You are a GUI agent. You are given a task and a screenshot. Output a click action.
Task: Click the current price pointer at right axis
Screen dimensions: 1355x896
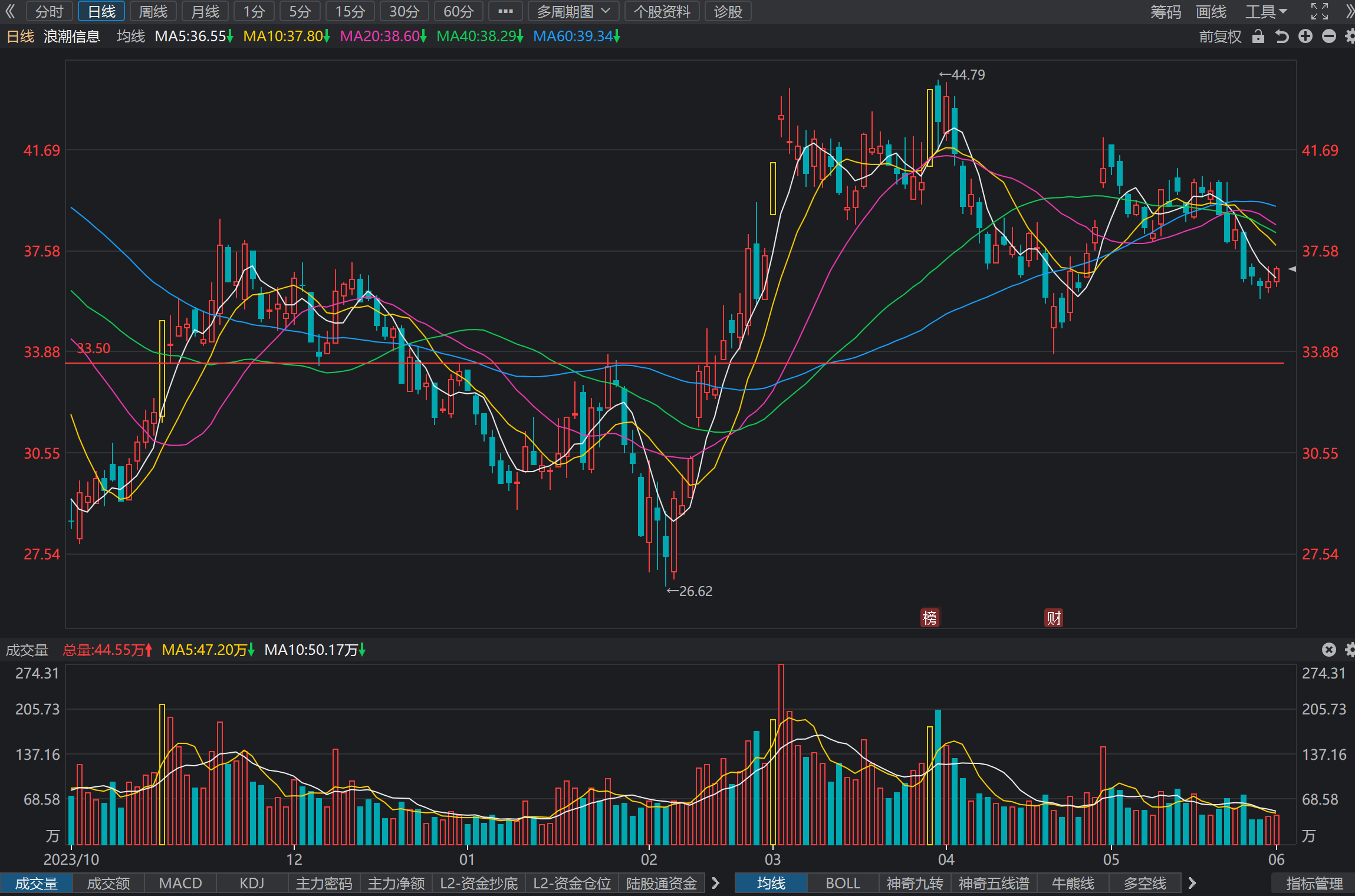point(1292,269)
